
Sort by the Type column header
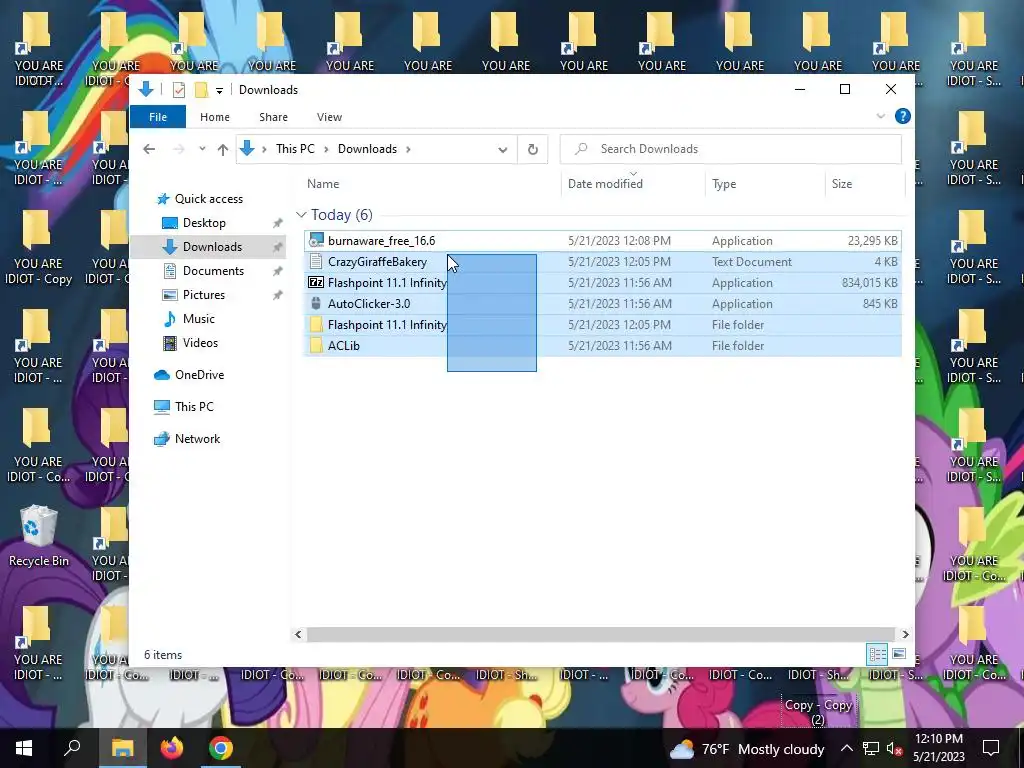point(765,184)
